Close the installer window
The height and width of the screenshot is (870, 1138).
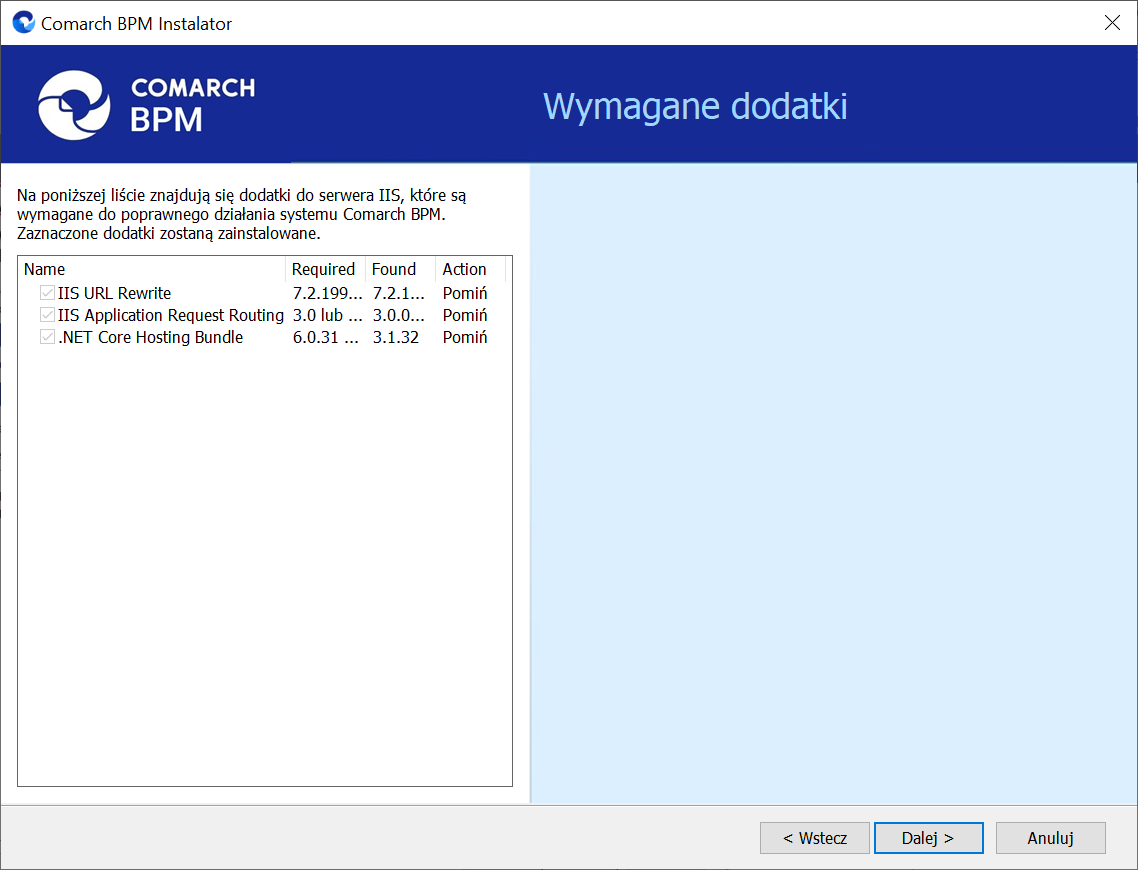[1112, 23]
